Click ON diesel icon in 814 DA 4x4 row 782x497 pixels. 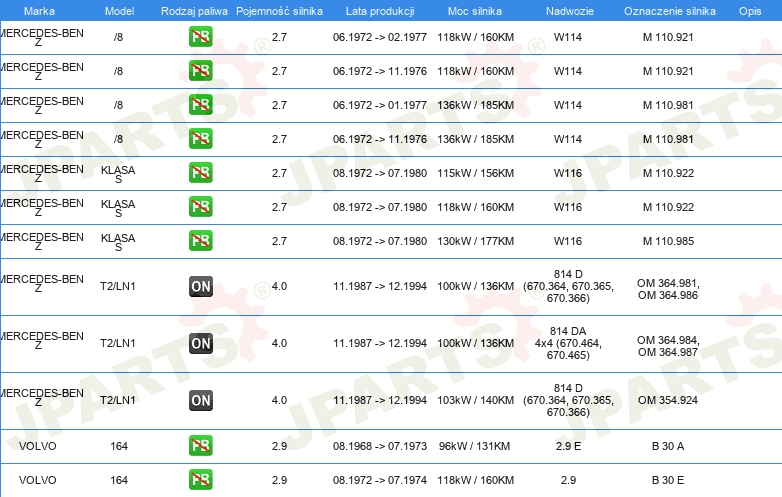200,343
